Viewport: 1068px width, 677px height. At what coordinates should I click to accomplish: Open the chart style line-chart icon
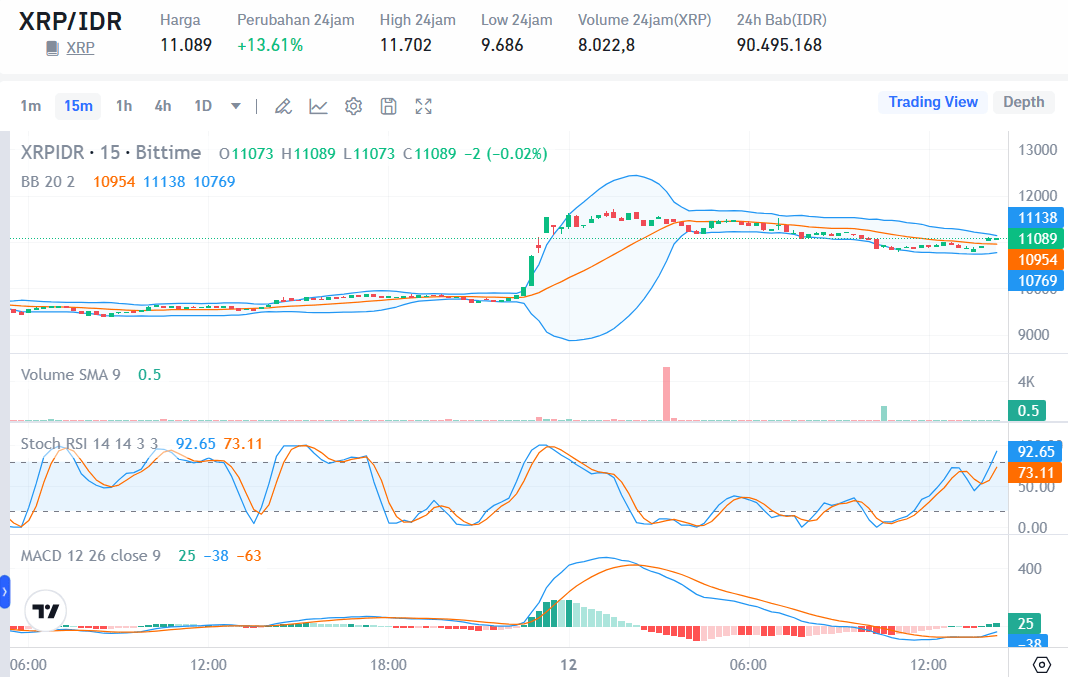318,105
